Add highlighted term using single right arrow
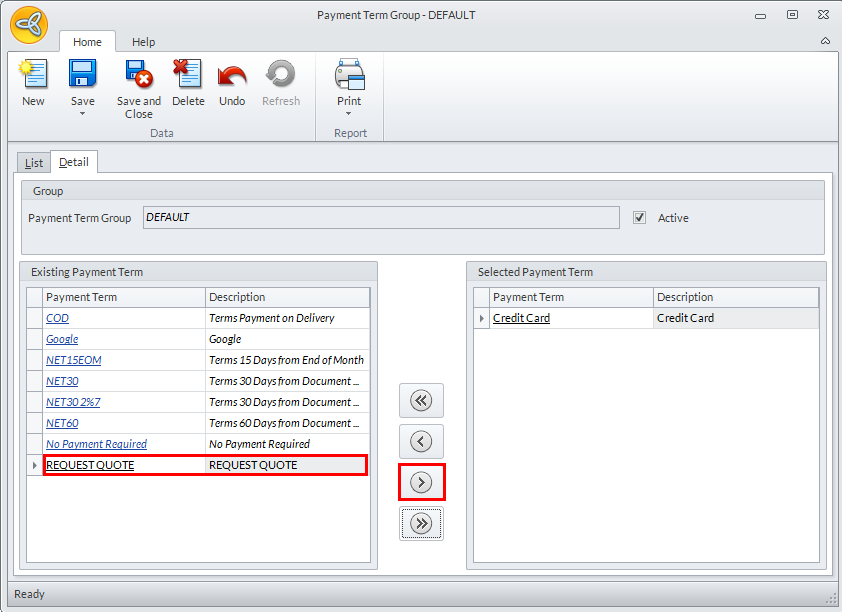 tap(421, 483)
